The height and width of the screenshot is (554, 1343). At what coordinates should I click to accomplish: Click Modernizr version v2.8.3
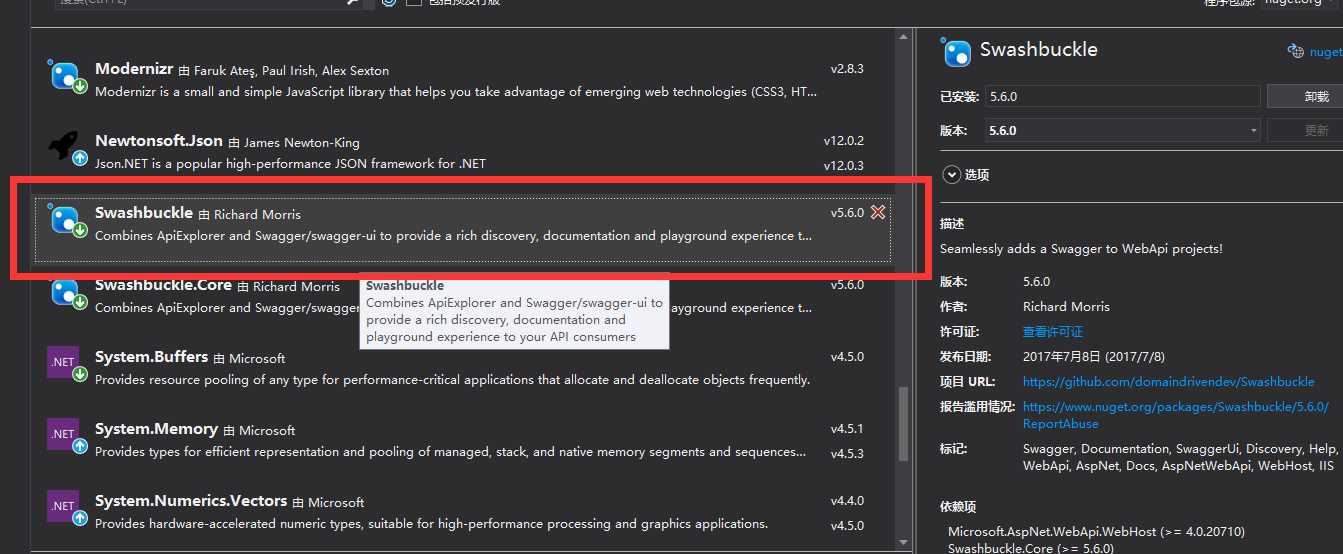pos(847,69)
